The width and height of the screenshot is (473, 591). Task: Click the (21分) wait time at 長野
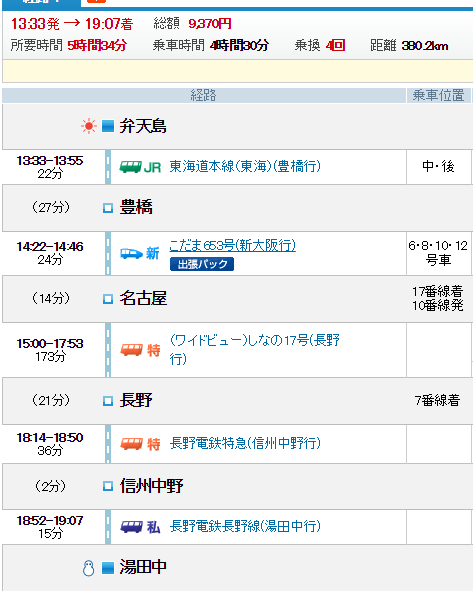point(51,400)
